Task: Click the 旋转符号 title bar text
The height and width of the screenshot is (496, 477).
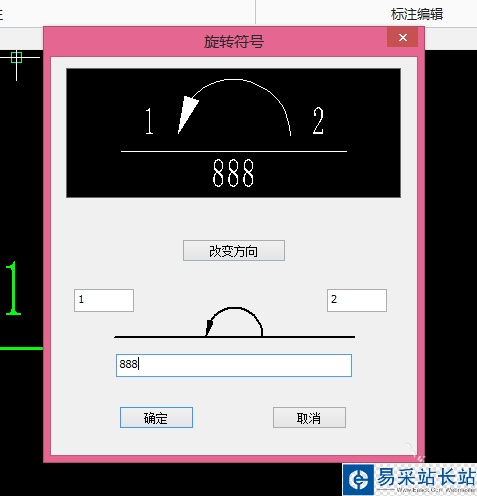Action: tap(234, 42)
